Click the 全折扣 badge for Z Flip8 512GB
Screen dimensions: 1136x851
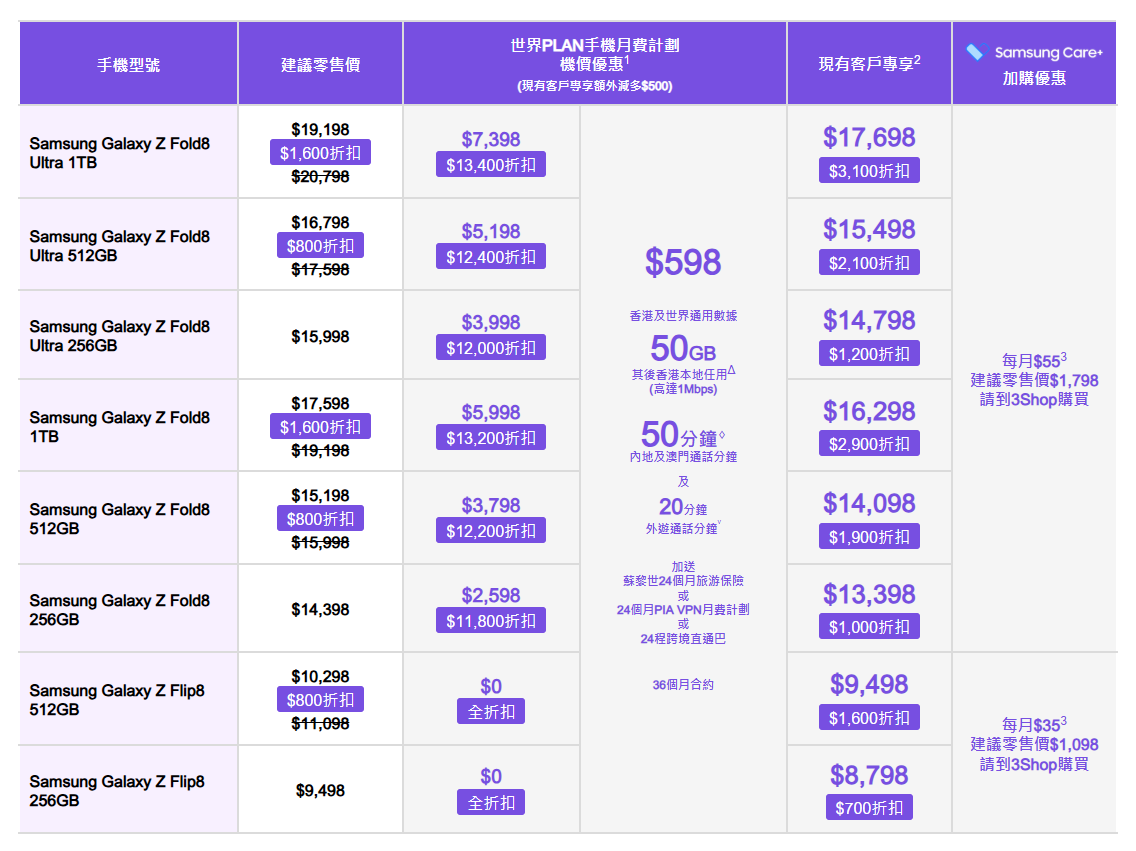490,711
